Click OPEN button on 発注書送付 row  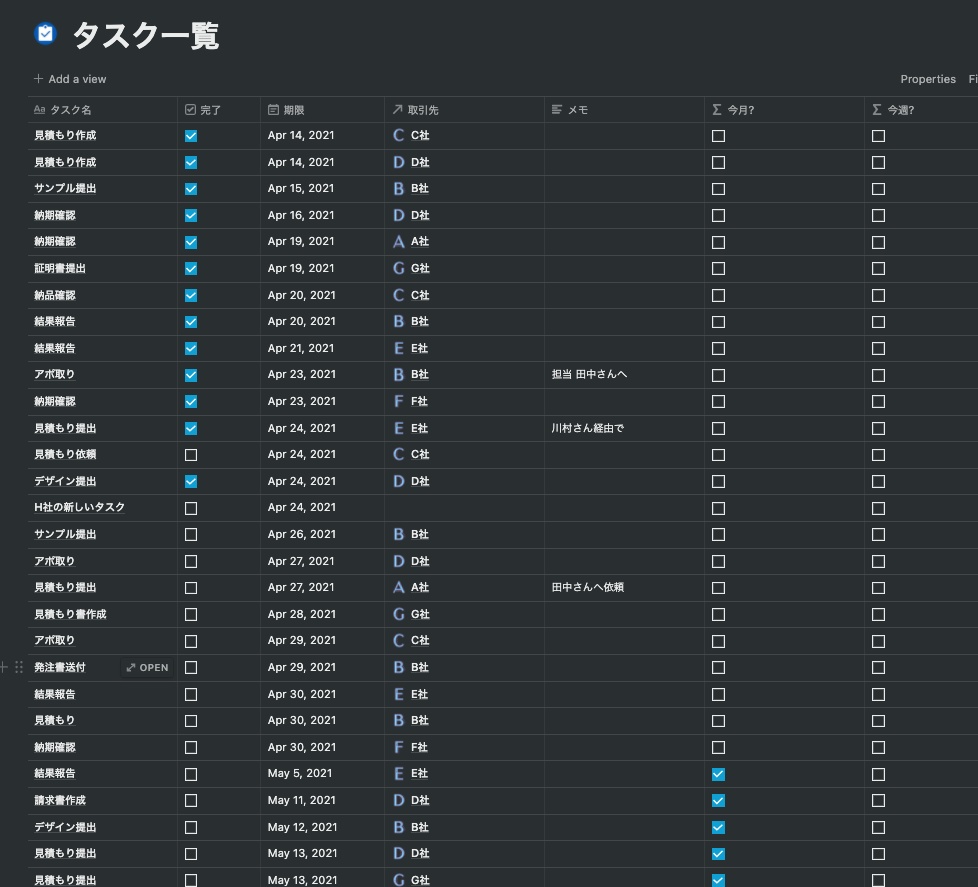pos(147,667)
